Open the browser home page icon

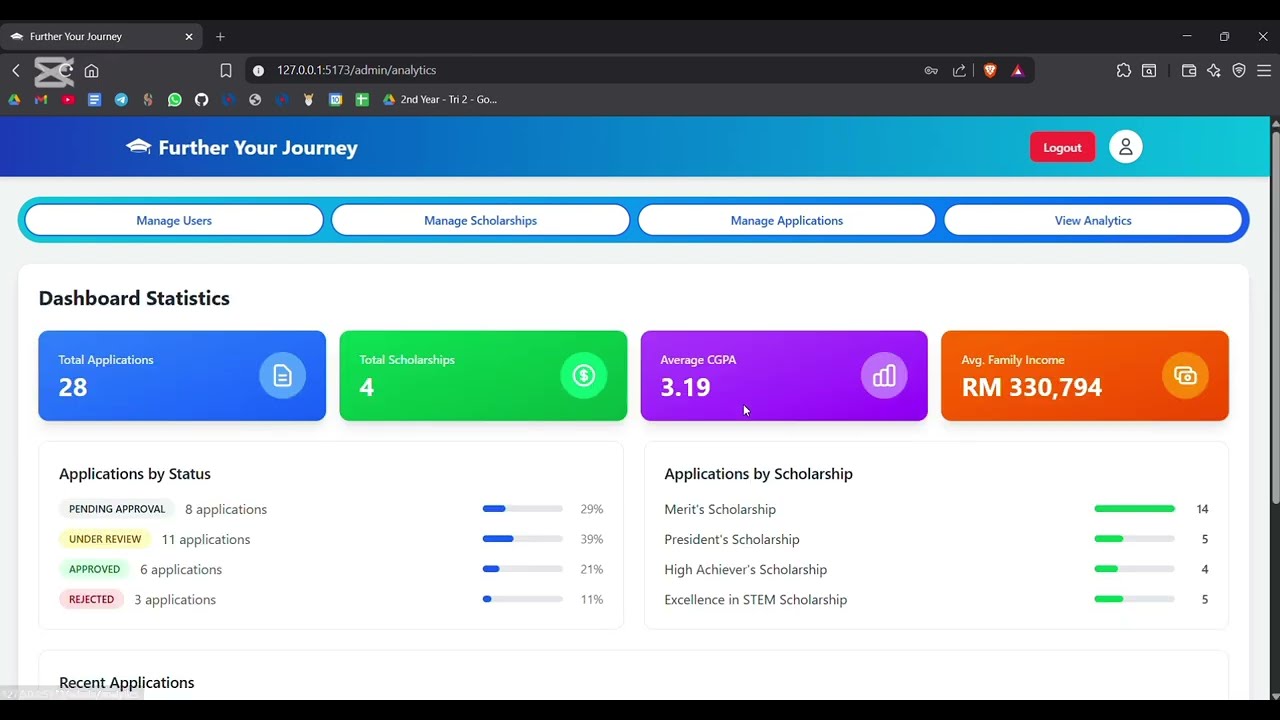click(x=91, y=70)
